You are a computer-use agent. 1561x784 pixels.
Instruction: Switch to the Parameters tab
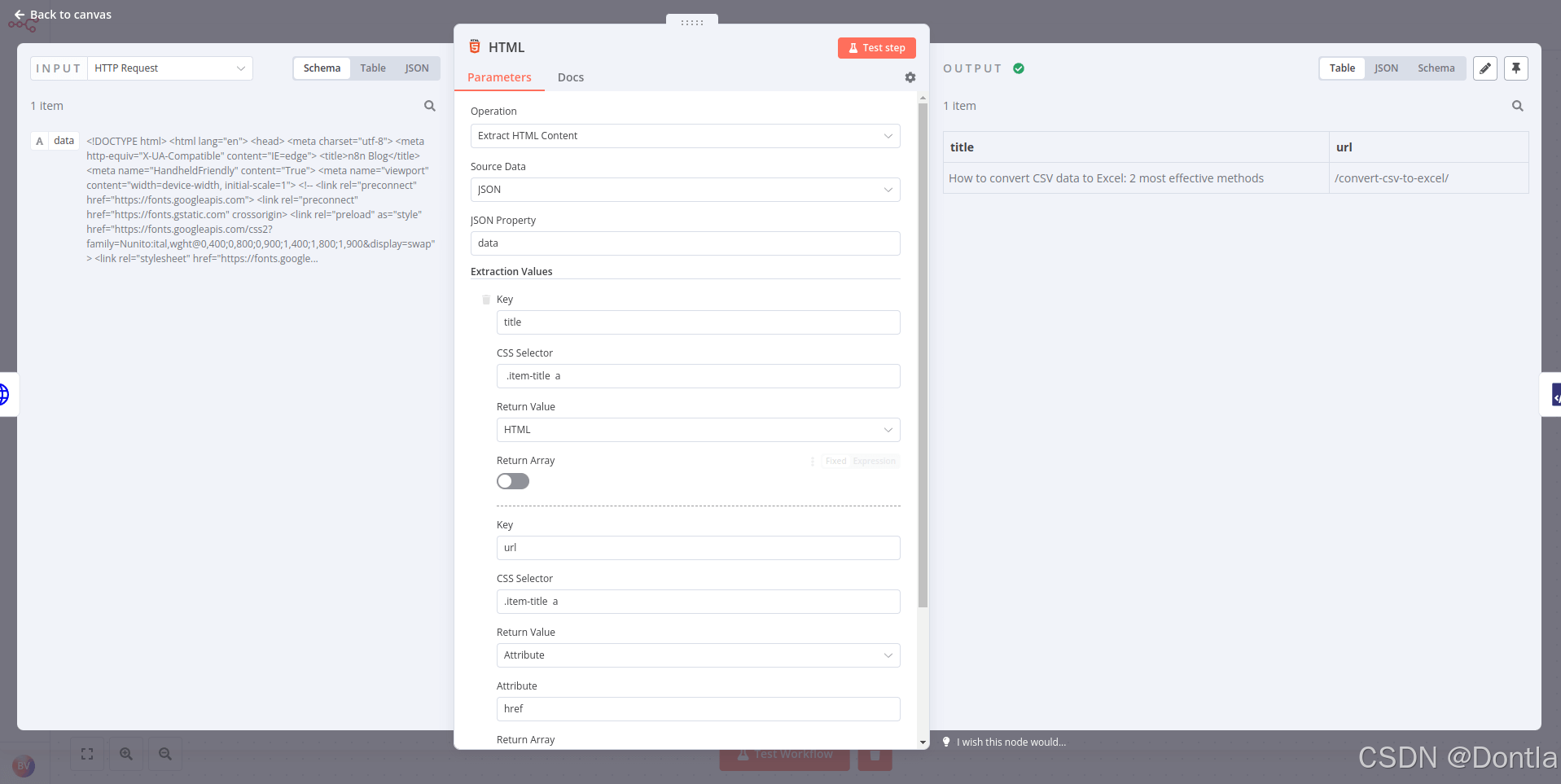pos(499,77)
